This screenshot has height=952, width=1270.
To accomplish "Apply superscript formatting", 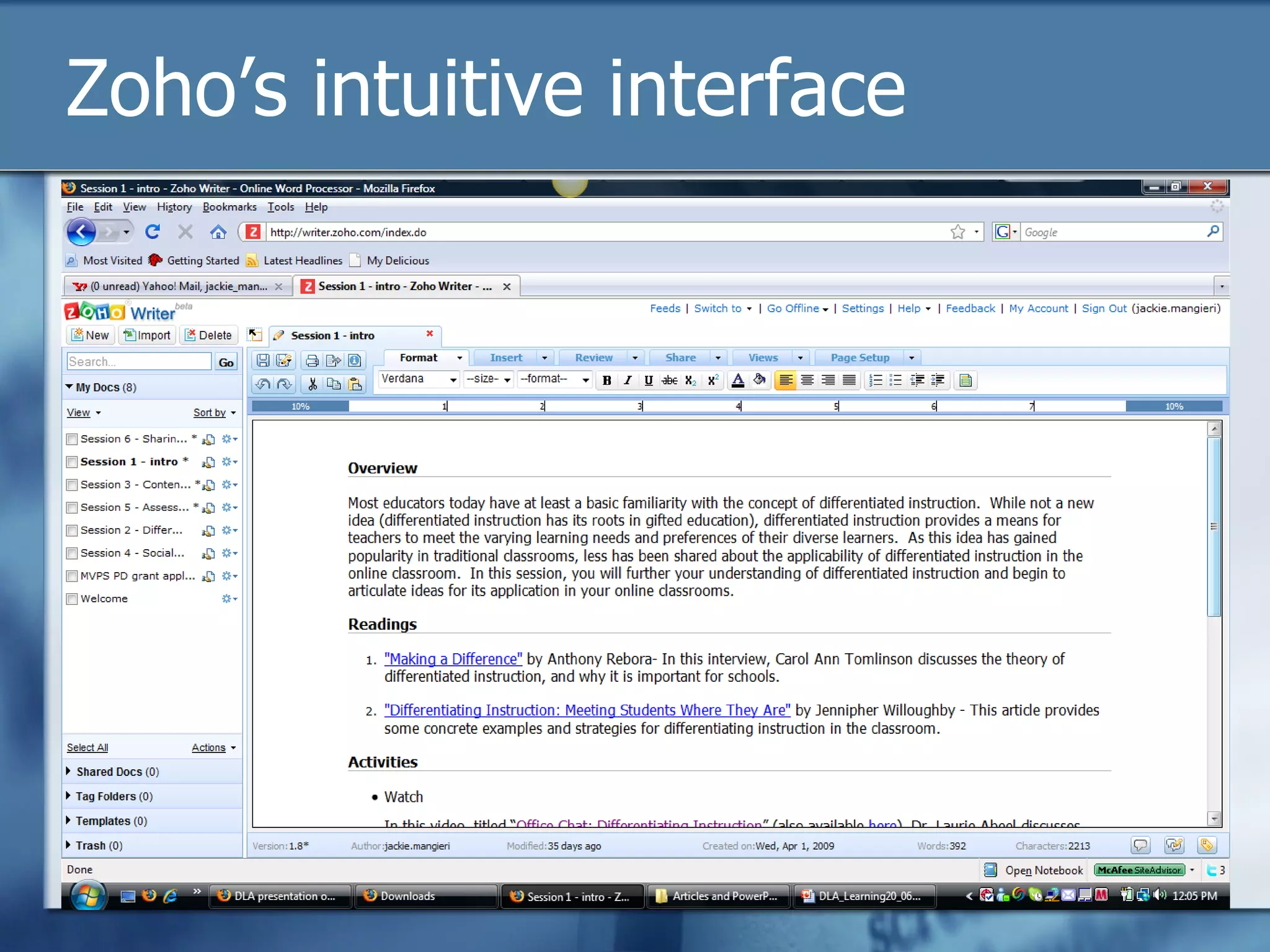I will (x=713, y=381).
